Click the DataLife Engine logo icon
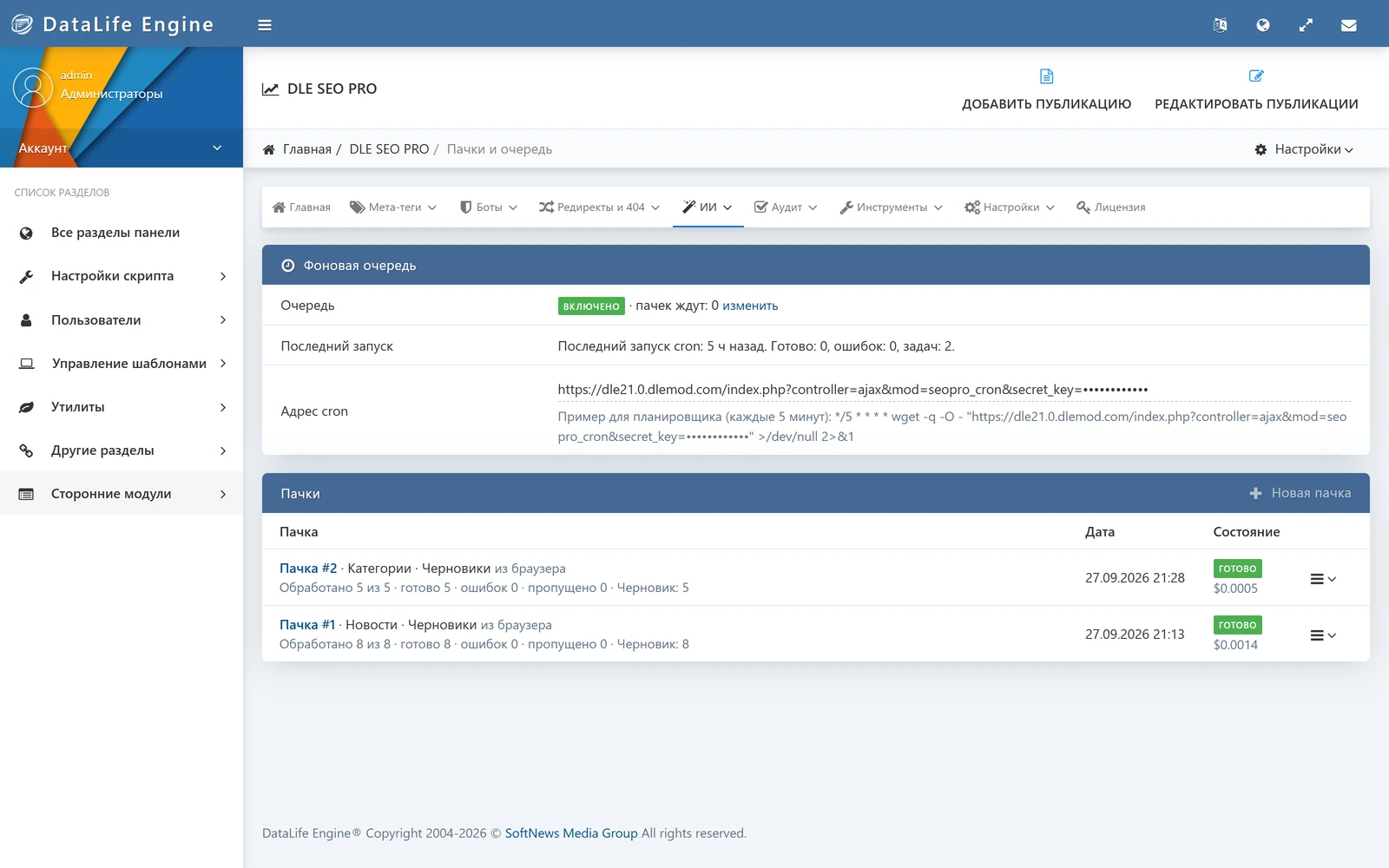The image size is (1389, 868). pos(22,24)
